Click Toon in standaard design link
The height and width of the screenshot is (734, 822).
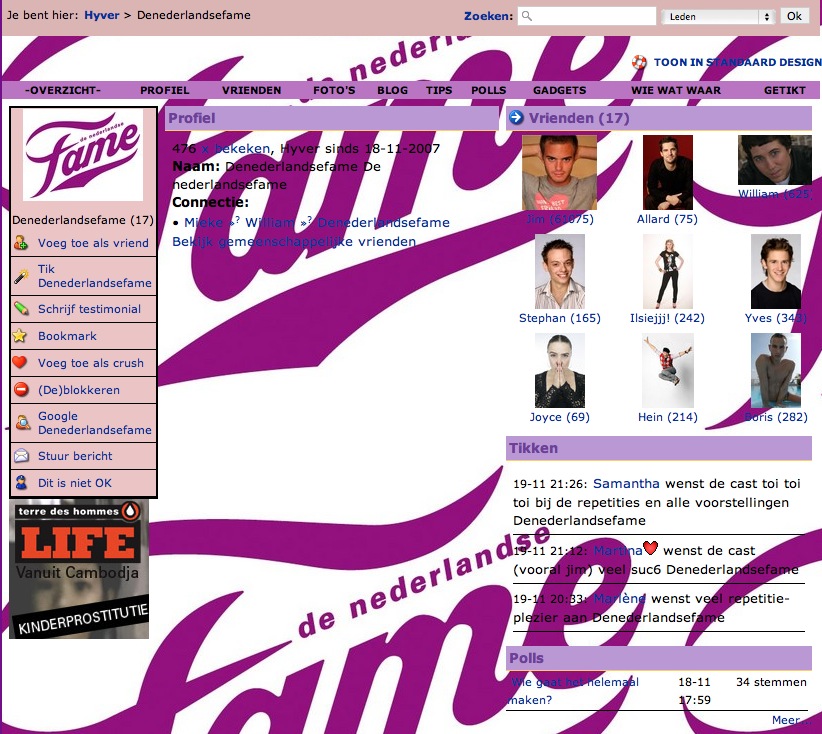[x=737, y=62]
